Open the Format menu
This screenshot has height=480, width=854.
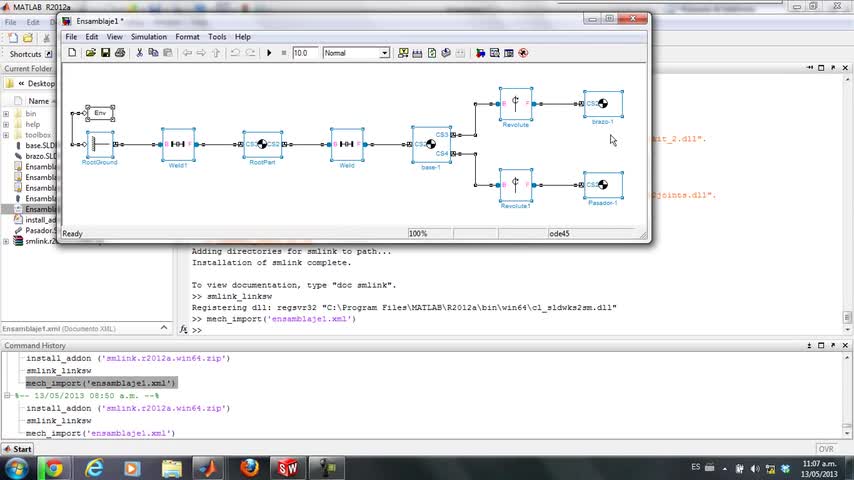[x=187, y=37]
